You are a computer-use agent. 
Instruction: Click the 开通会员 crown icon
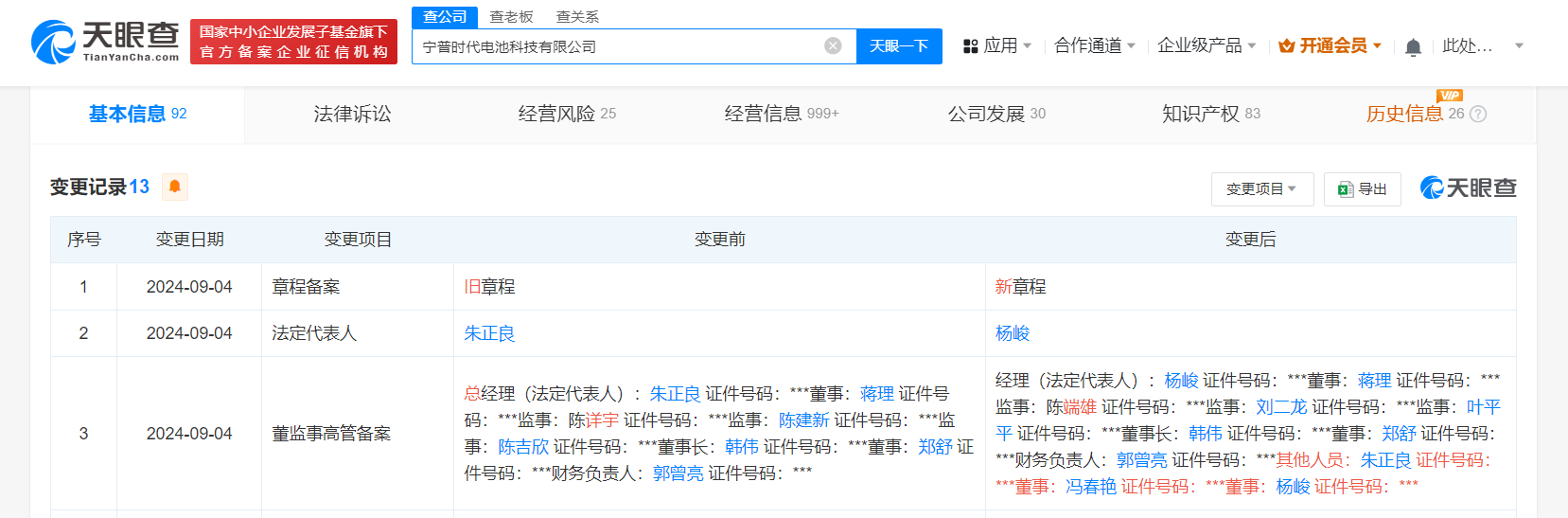[1286, 46]
